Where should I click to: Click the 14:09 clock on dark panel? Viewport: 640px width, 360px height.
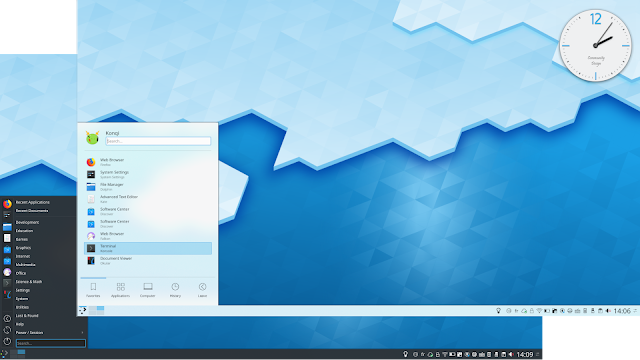524,355
